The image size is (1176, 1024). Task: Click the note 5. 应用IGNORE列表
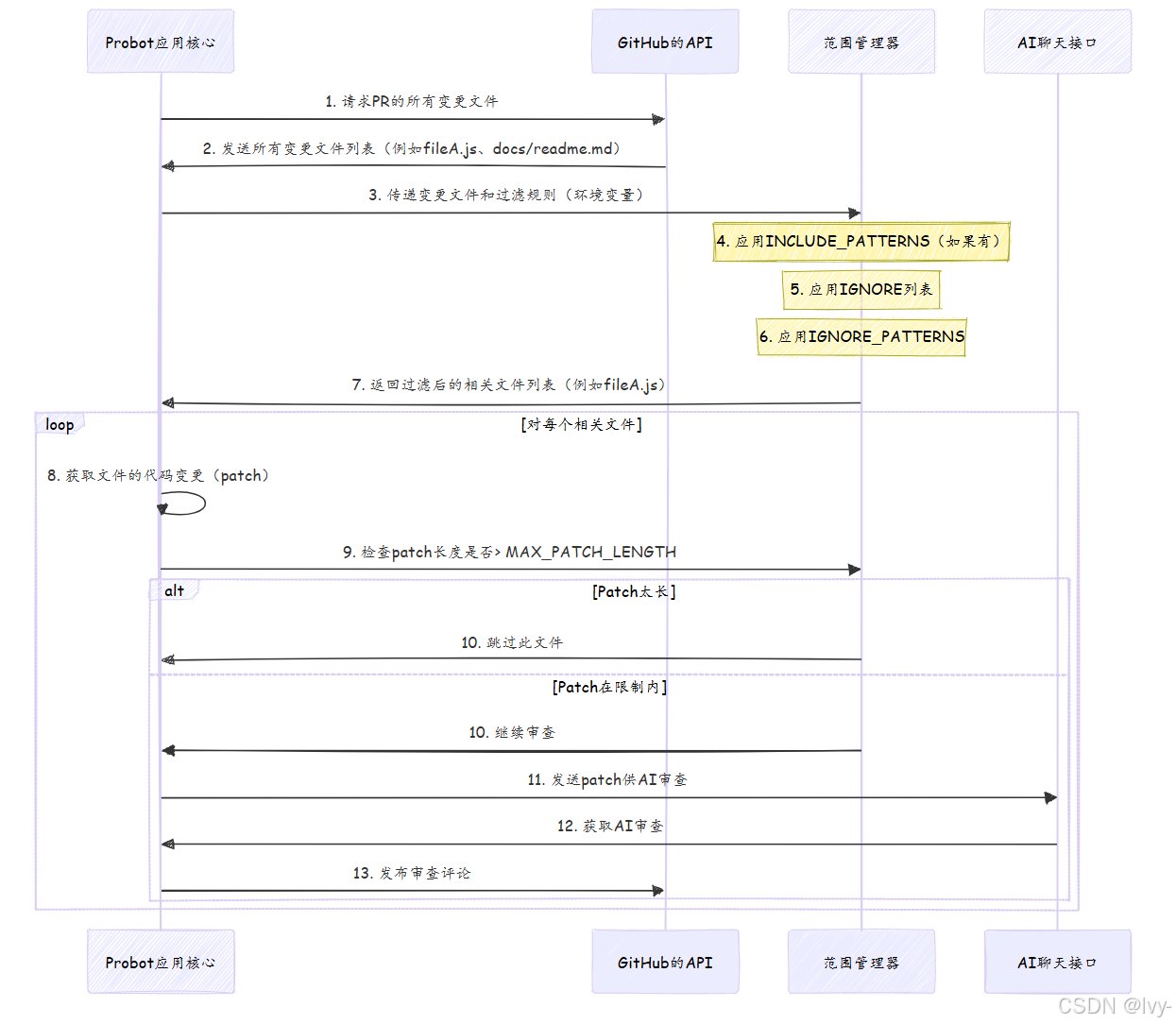pos(861,289)
